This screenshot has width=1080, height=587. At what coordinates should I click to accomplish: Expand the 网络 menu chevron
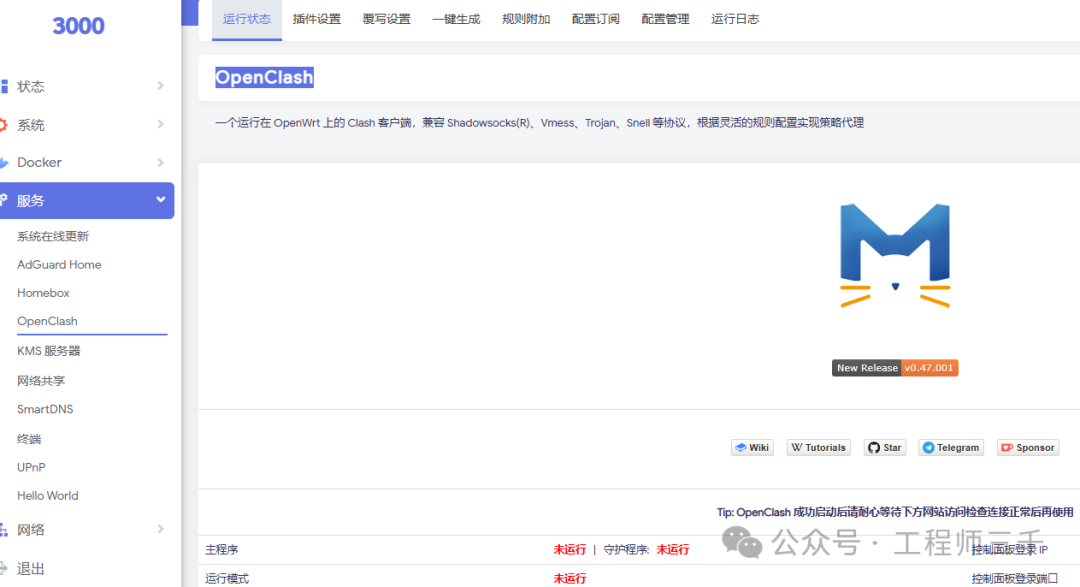[160, 529]
